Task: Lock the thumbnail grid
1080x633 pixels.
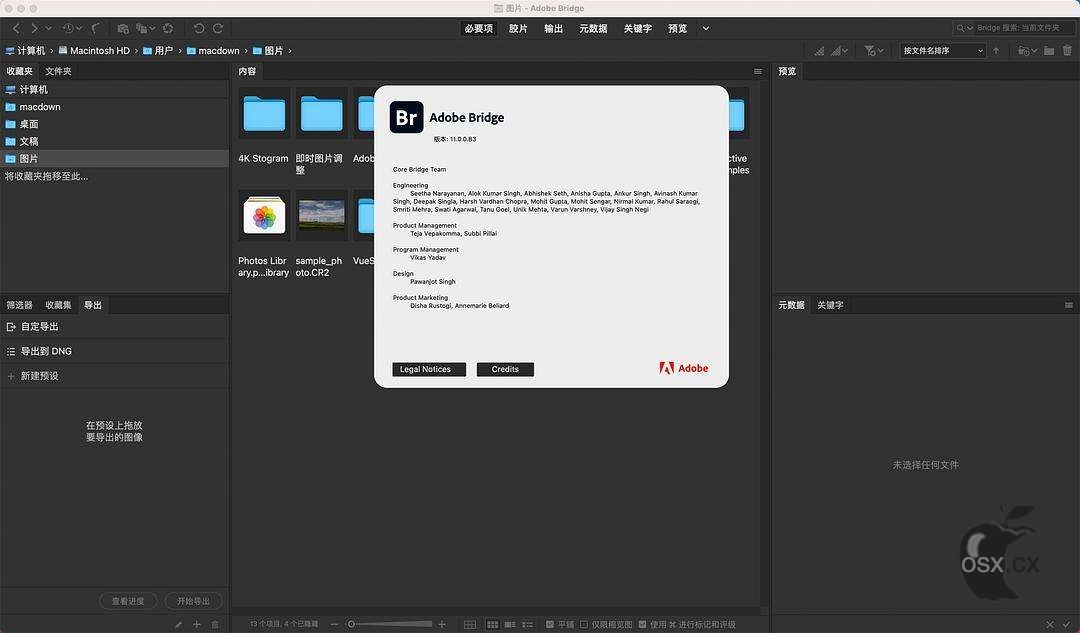Action: coord(470,624)
